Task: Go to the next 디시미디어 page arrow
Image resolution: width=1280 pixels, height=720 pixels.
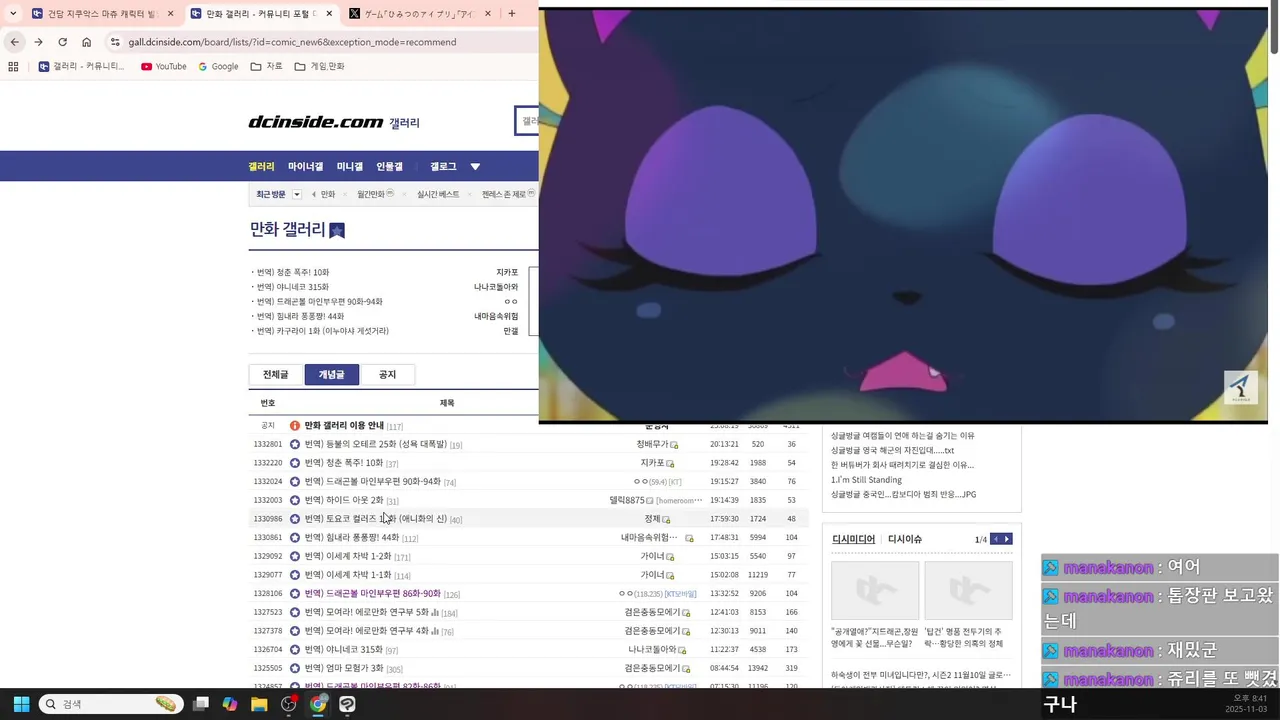Action: [1007, 539]
